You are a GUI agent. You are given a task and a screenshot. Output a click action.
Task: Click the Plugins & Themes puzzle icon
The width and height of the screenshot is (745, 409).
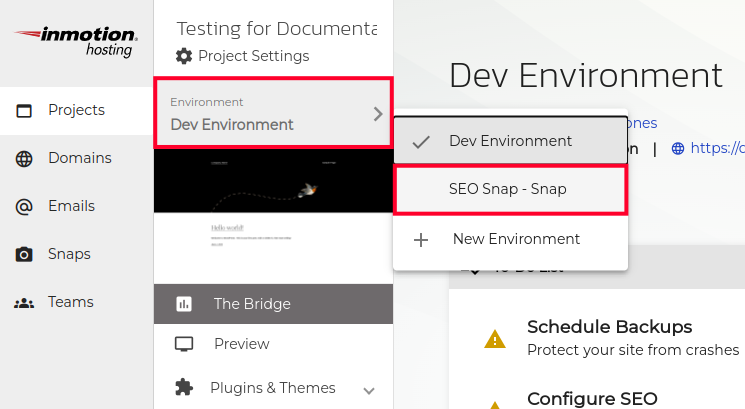pyautogui.click(x=184, y=387)
